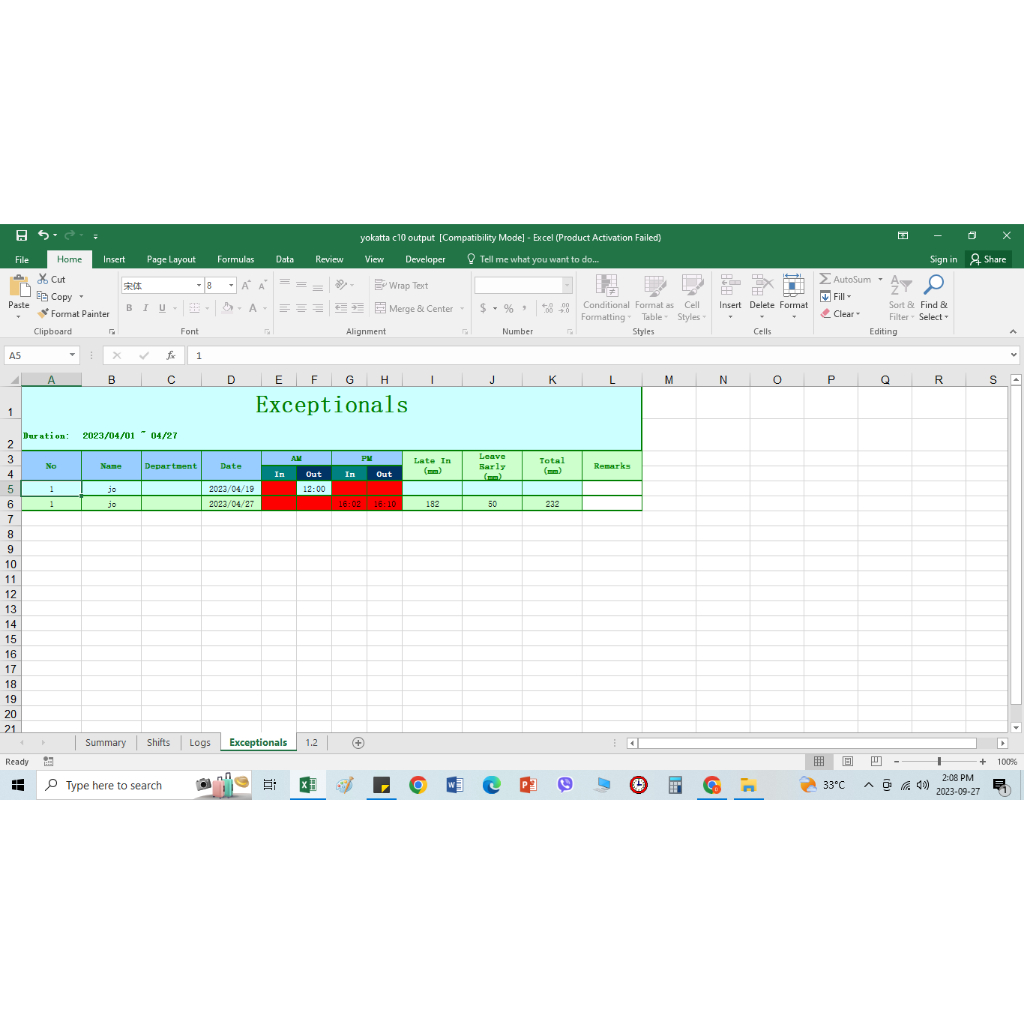The image size is (1024, 1024).
Task: Click the Insert cells icon
Action: pyautogui.click(x=730, y=286)
